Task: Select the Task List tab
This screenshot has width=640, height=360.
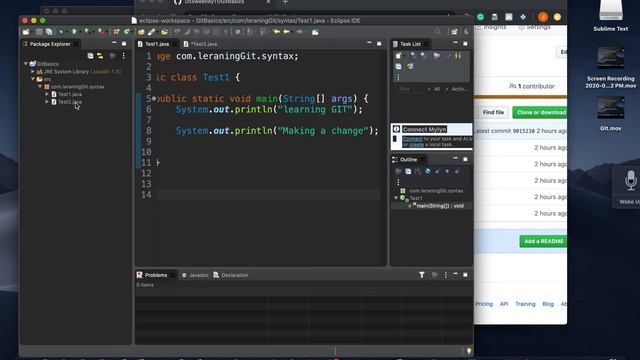Action: 410,44
